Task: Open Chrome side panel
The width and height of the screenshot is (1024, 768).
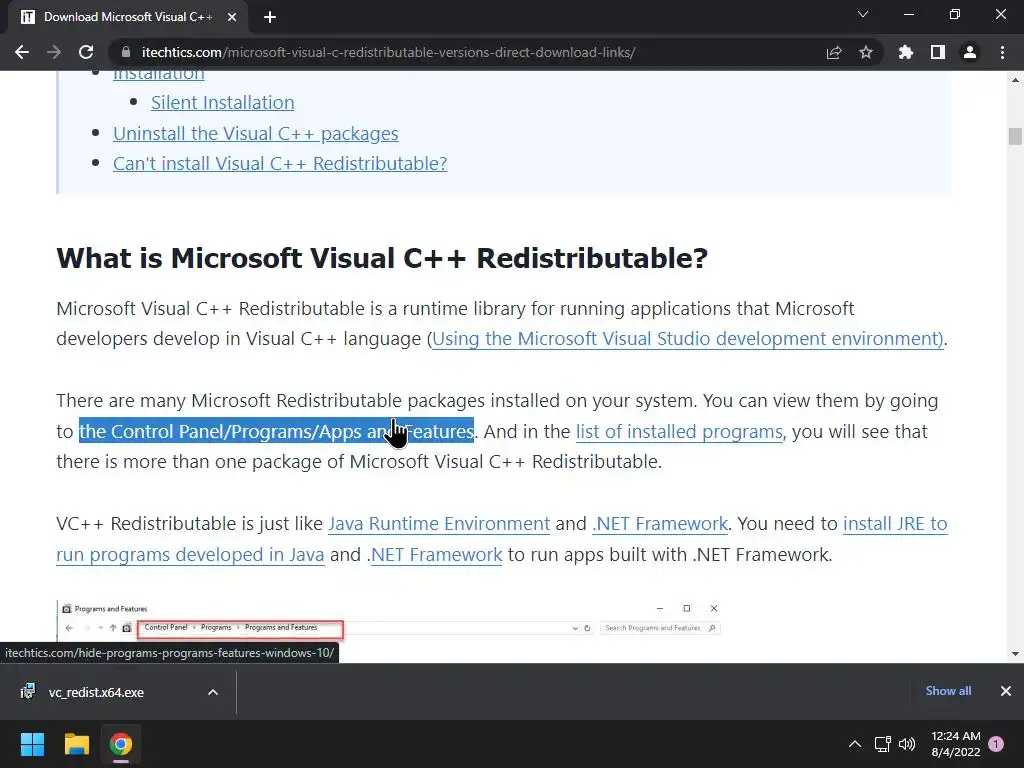Action: click(x=938, y=52)
